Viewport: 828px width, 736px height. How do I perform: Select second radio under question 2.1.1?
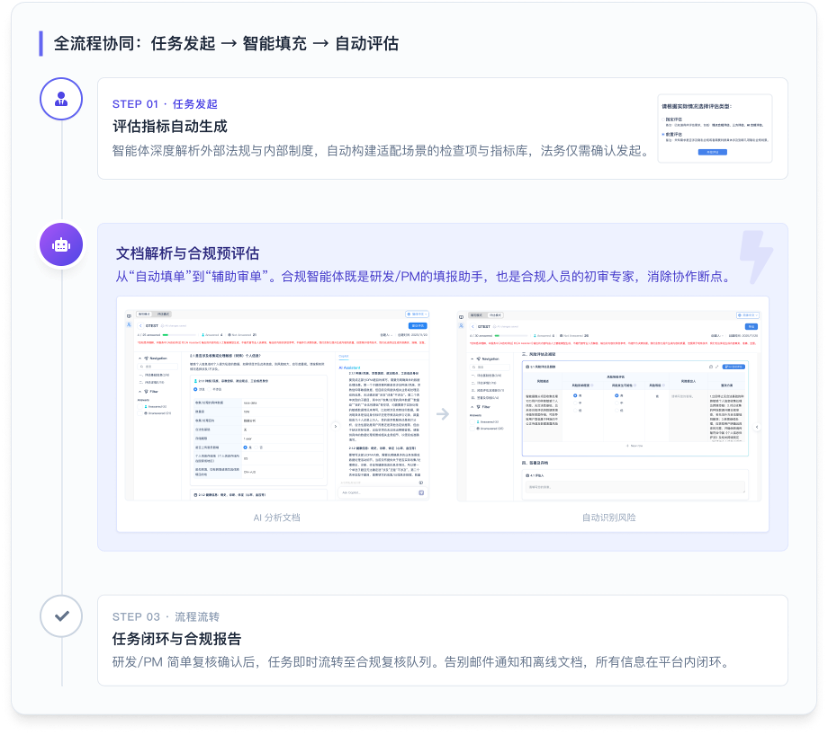tap(209, 389)
